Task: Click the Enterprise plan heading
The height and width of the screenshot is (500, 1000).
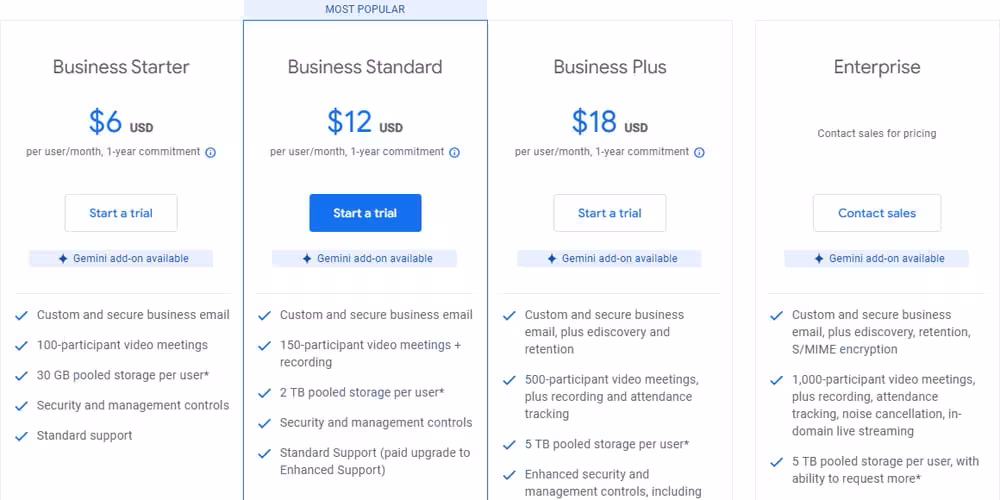Action: coord(877,67)
